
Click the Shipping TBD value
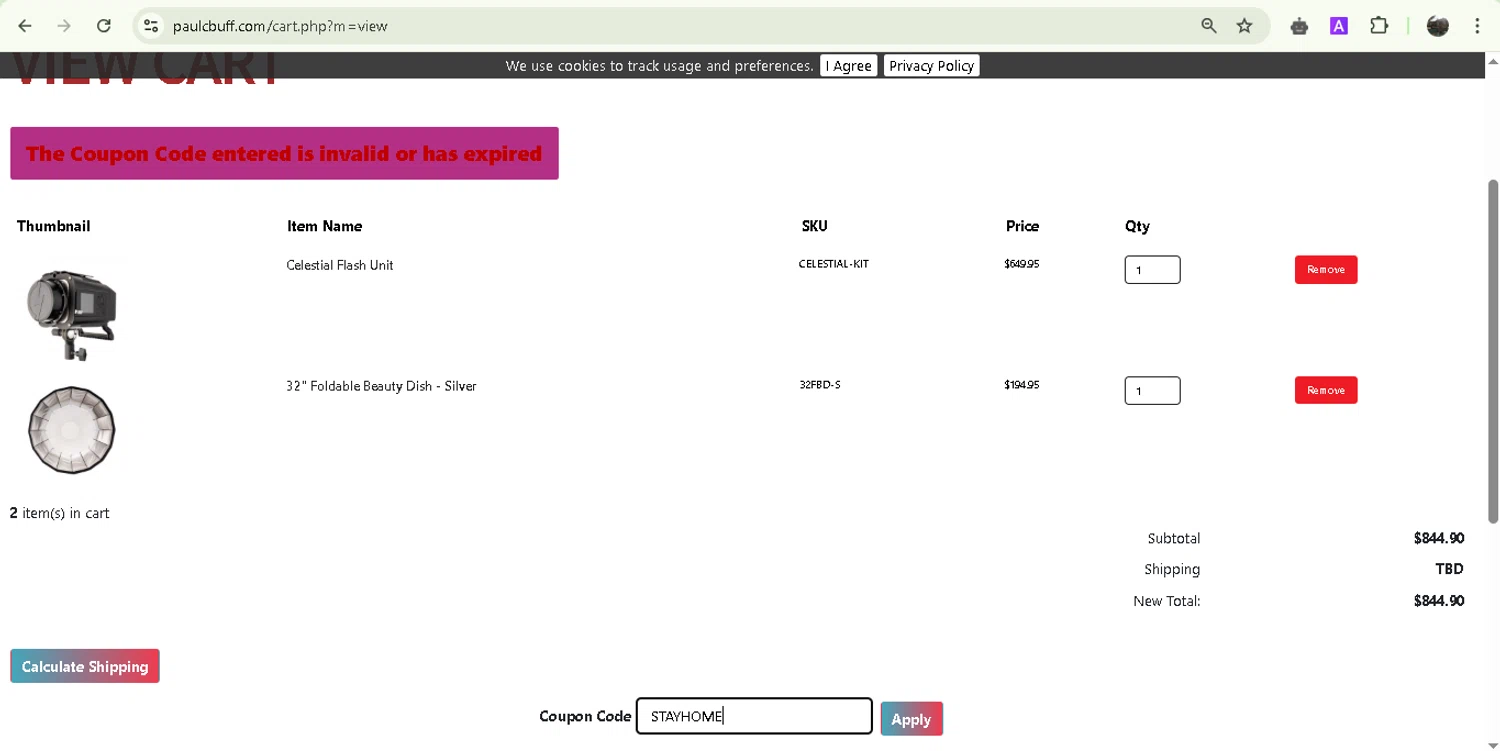click(1449, 569)
